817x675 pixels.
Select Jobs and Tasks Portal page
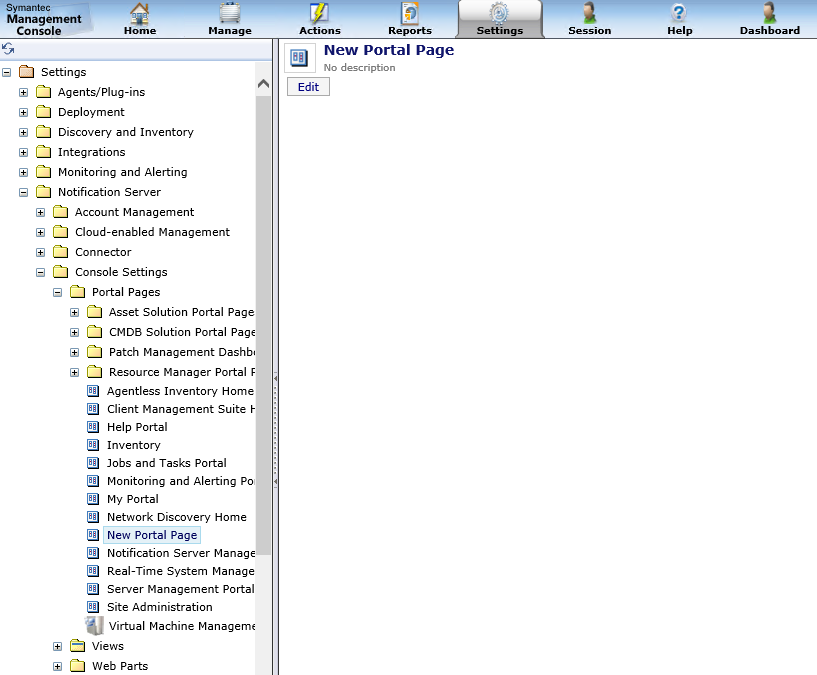tap(166, 463)
